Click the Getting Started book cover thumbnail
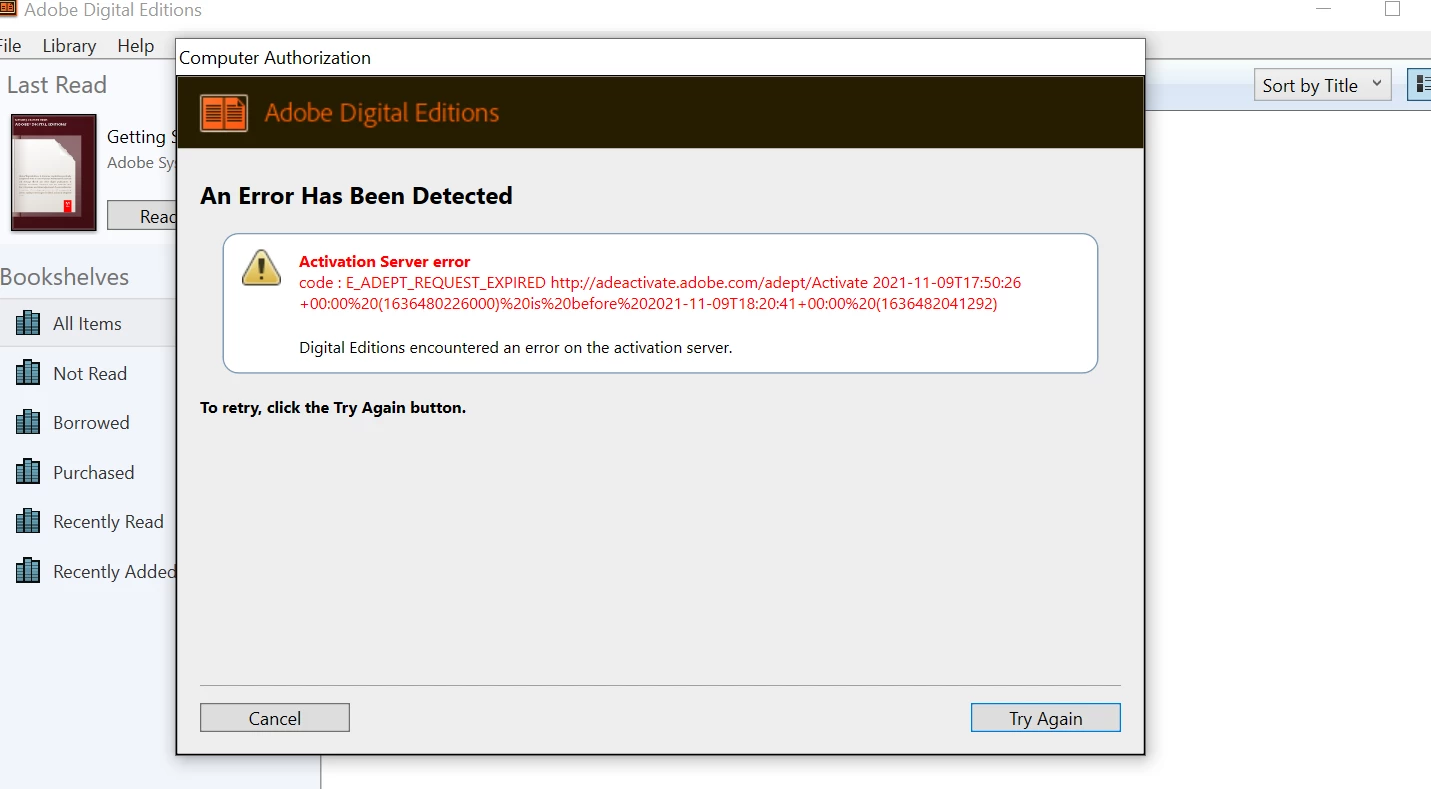This screenshot has width=1431, height=789. [x=54, y=172]
